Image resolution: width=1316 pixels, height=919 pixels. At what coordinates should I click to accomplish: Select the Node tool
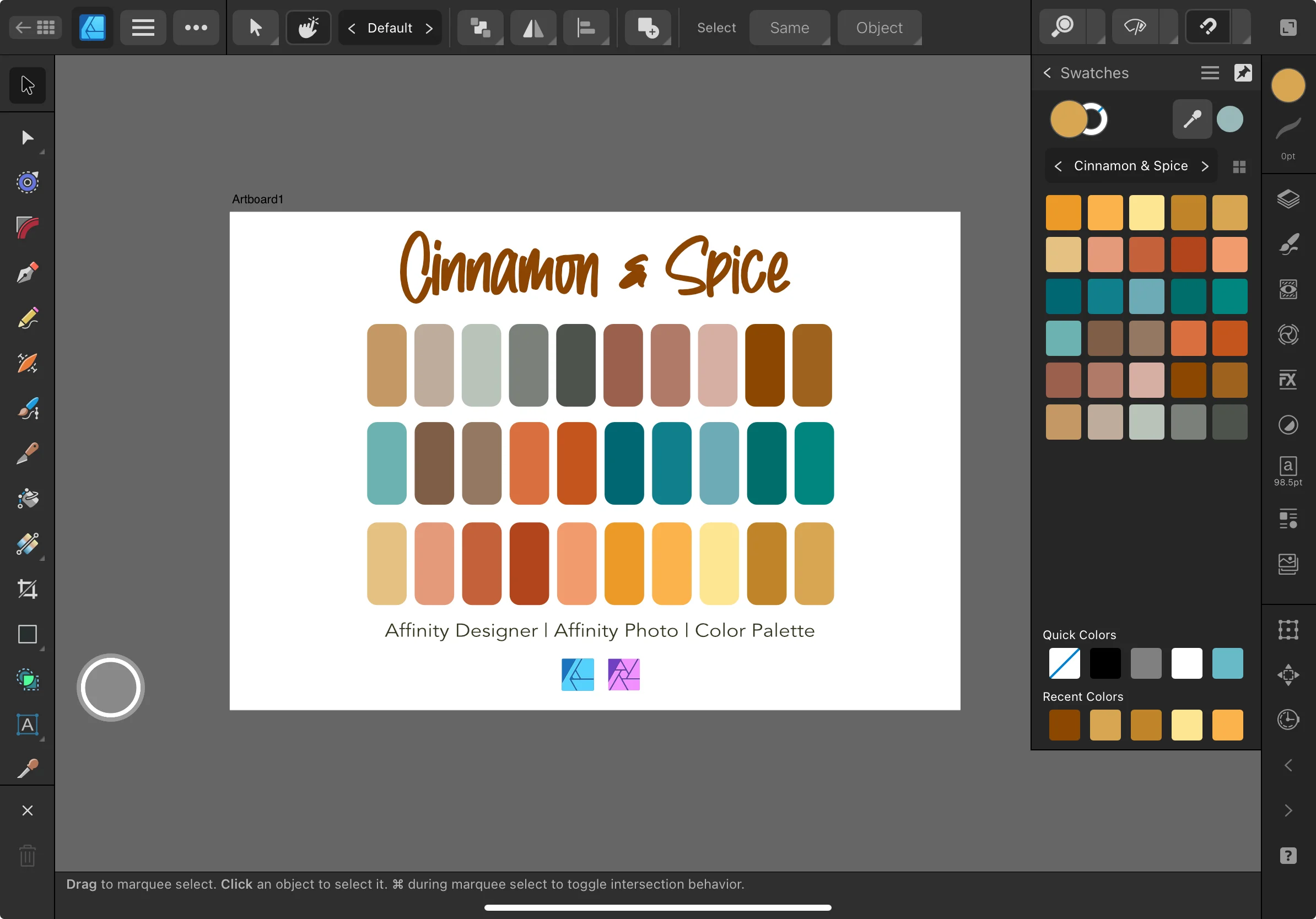tap(27, 138)
